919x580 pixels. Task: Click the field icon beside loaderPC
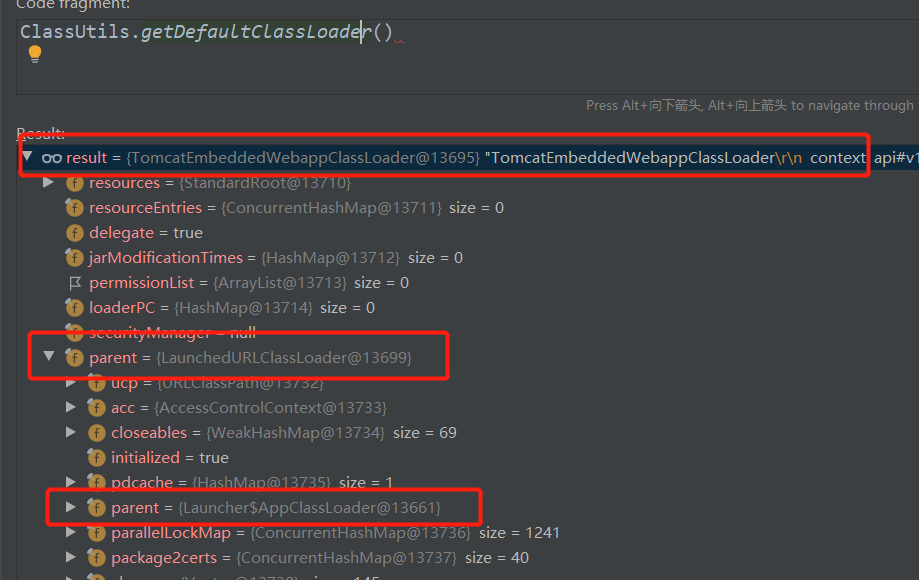(74, 308)
